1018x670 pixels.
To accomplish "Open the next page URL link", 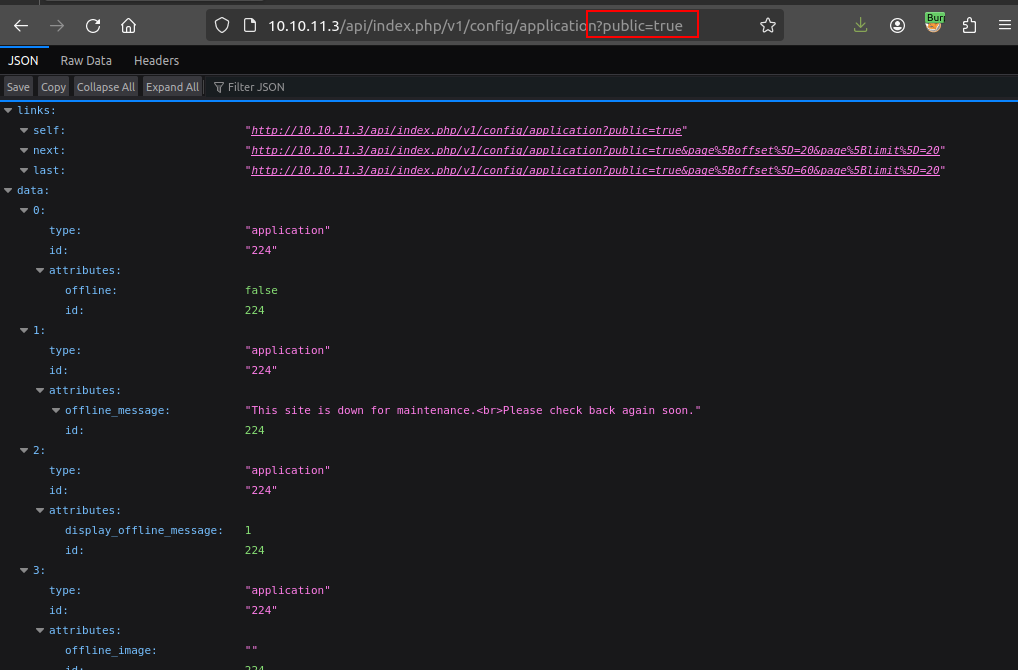I will click(x=595, y=150).
